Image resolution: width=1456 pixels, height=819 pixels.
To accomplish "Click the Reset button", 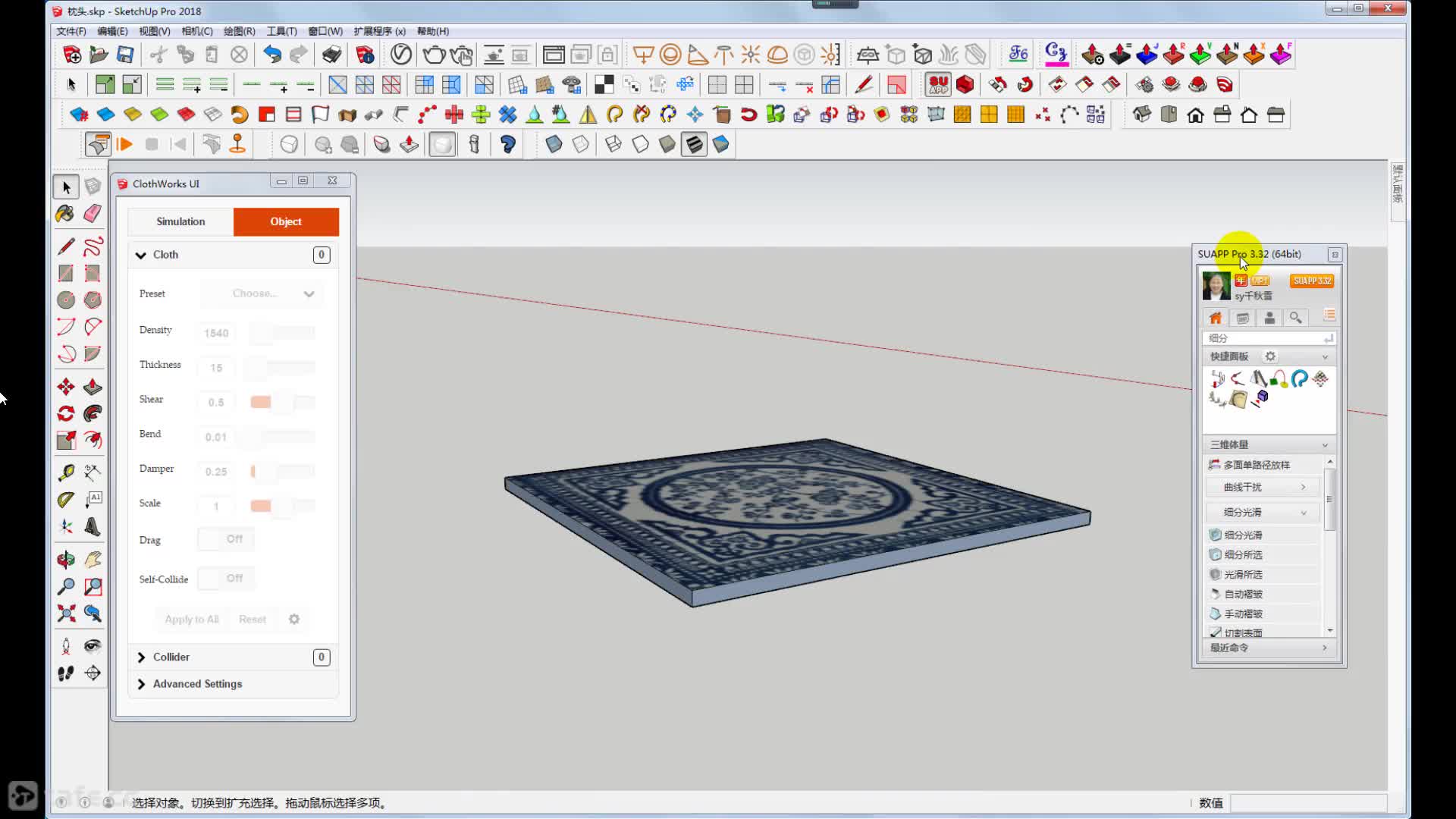I will pos(252,619).
